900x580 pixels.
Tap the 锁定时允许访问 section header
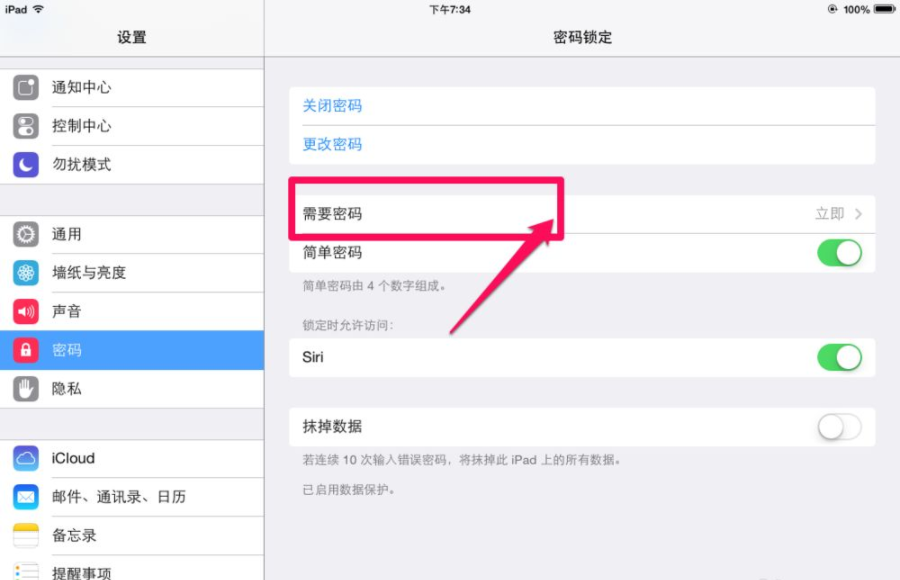pos(348,326)
